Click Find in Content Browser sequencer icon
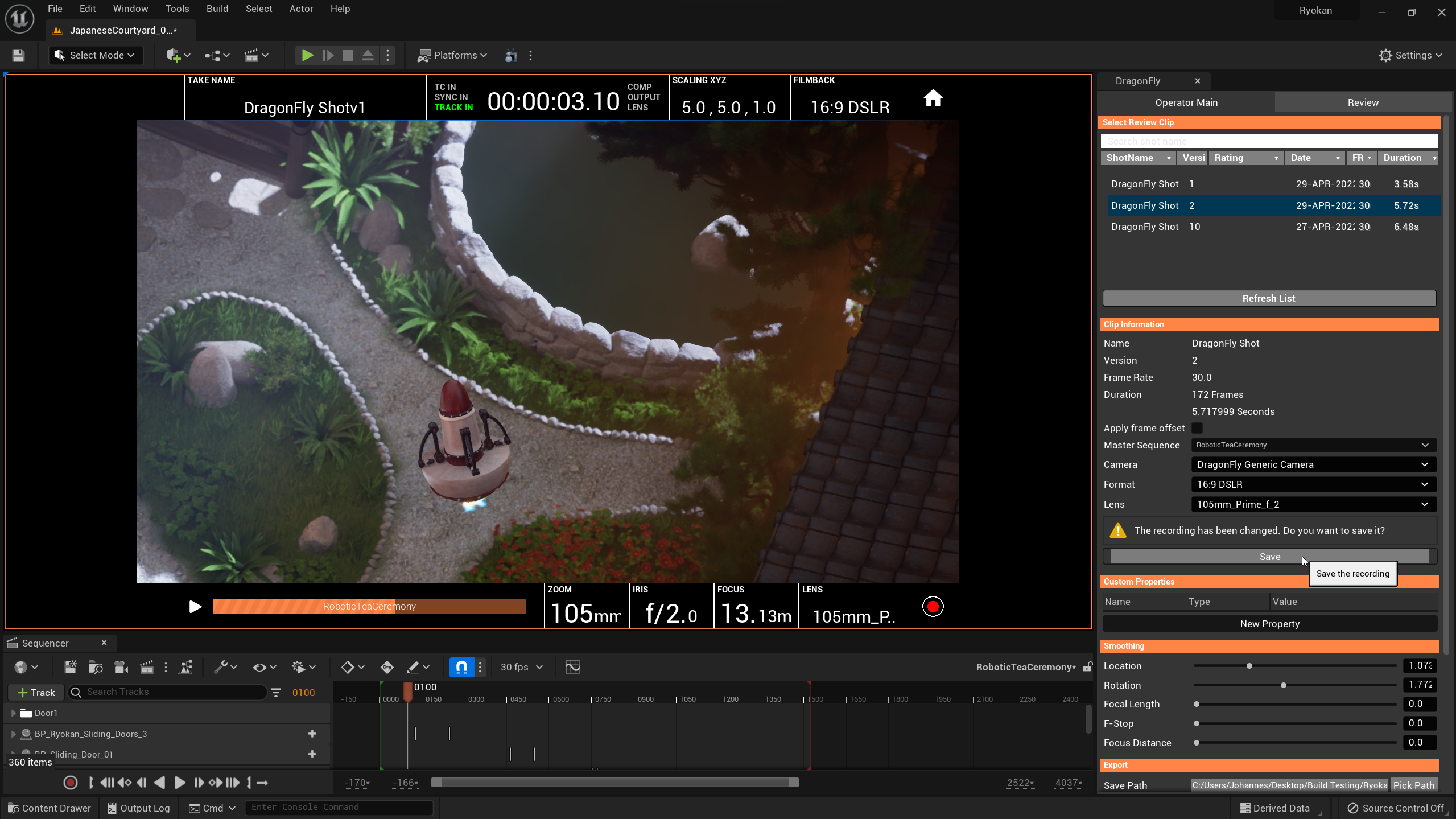 click(96, 667)
